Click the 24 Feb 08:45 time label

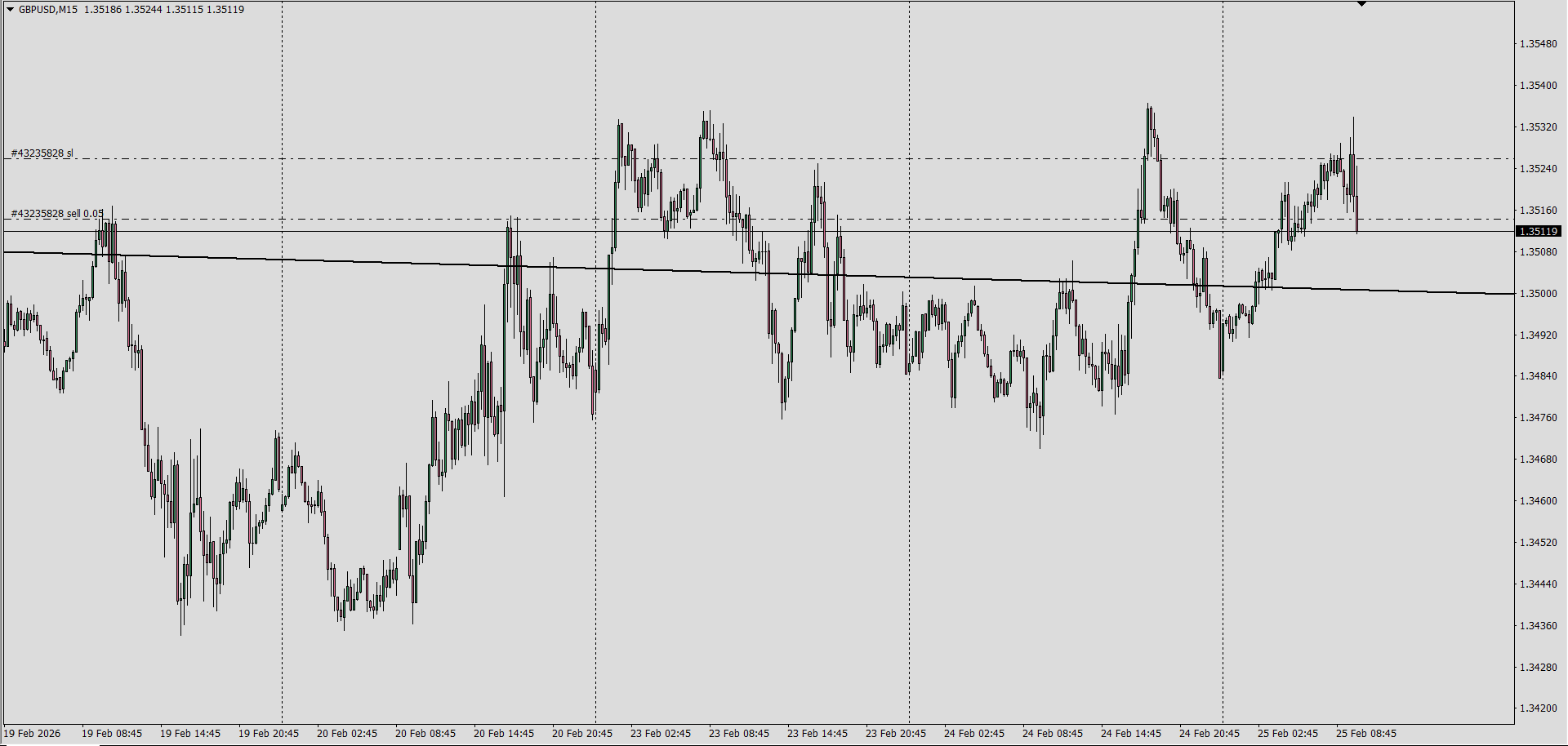(1053, 734)
